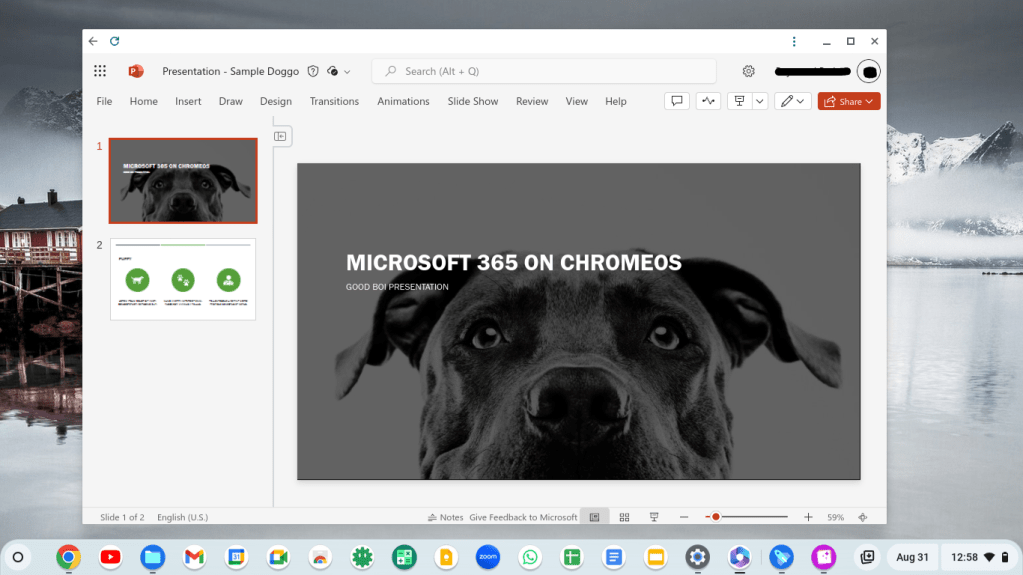
Task: Switch to the Transitions ribbon tab
Action: click(x=334, y=101)
